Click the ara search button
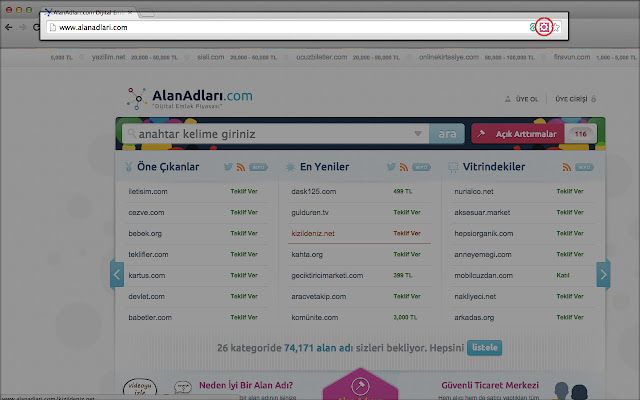640x400 pixels. coord(447,134)
